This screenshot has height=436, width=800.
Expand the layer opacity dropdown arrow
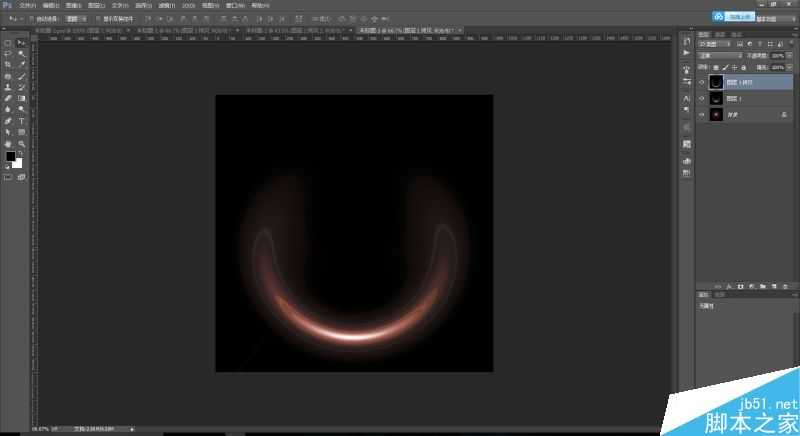tap(788, 56)
